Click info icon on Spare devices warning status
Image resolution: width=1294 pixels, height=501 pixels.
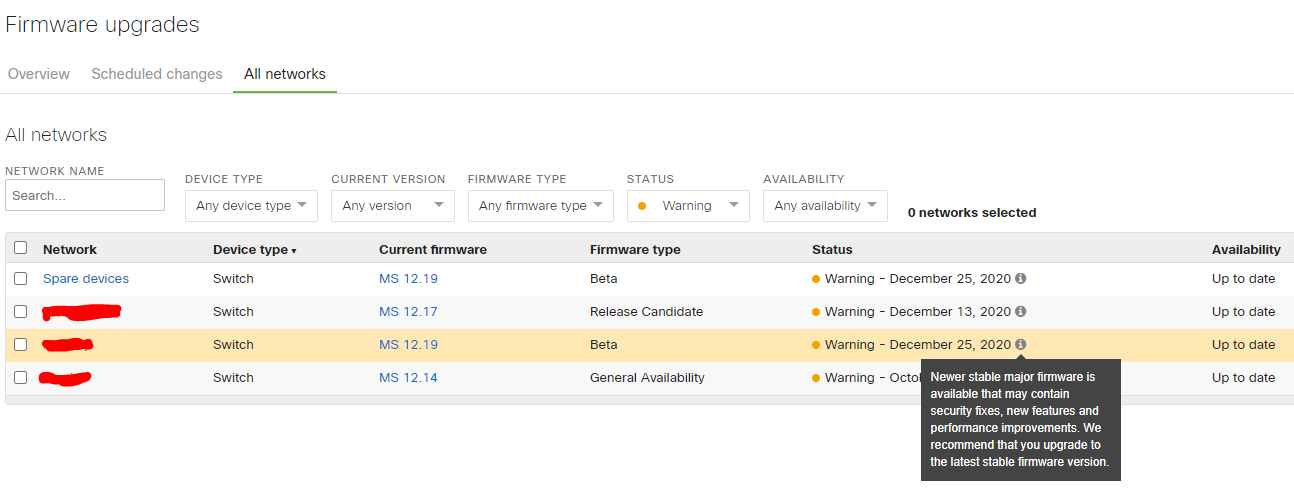point(1020,279)
